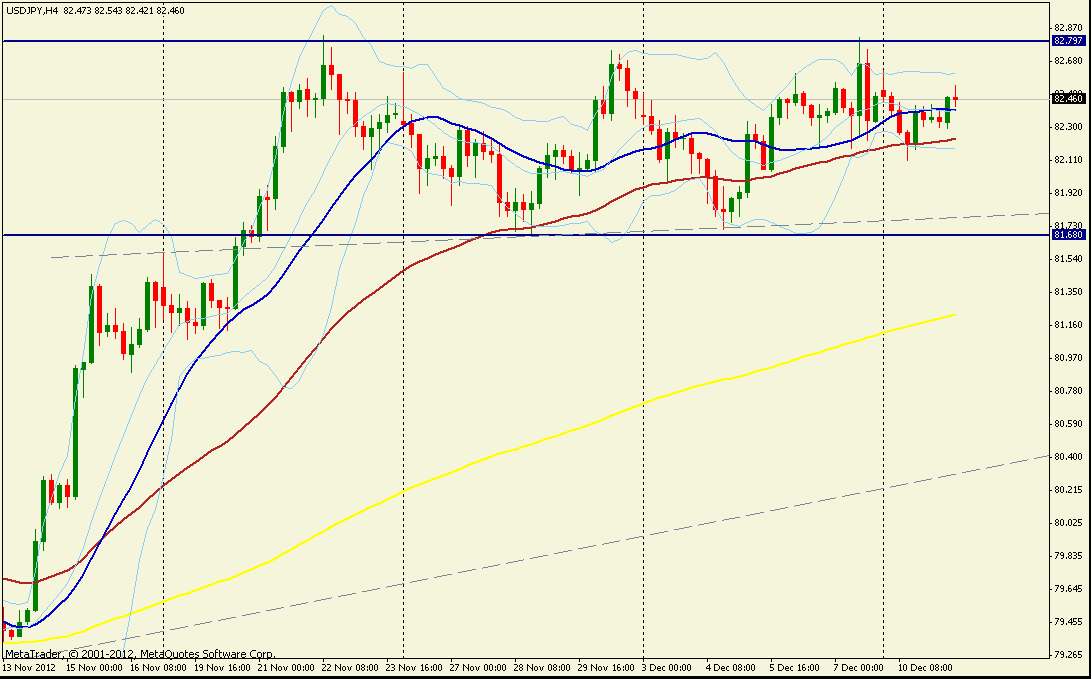Viewport: 1091px width, 679px height.
Task: Click the 81.160 price axis label
Action: click(x=1069, y=325)
